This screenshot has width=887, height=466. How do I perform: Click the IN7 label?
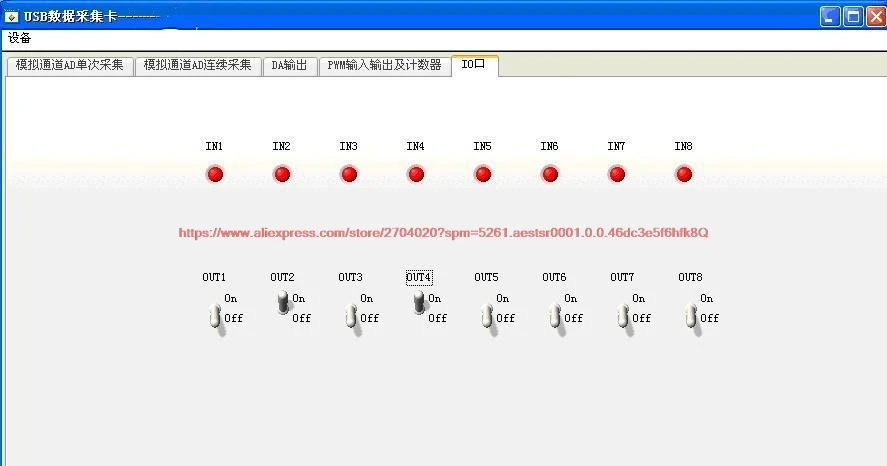(x=617, y=146)
